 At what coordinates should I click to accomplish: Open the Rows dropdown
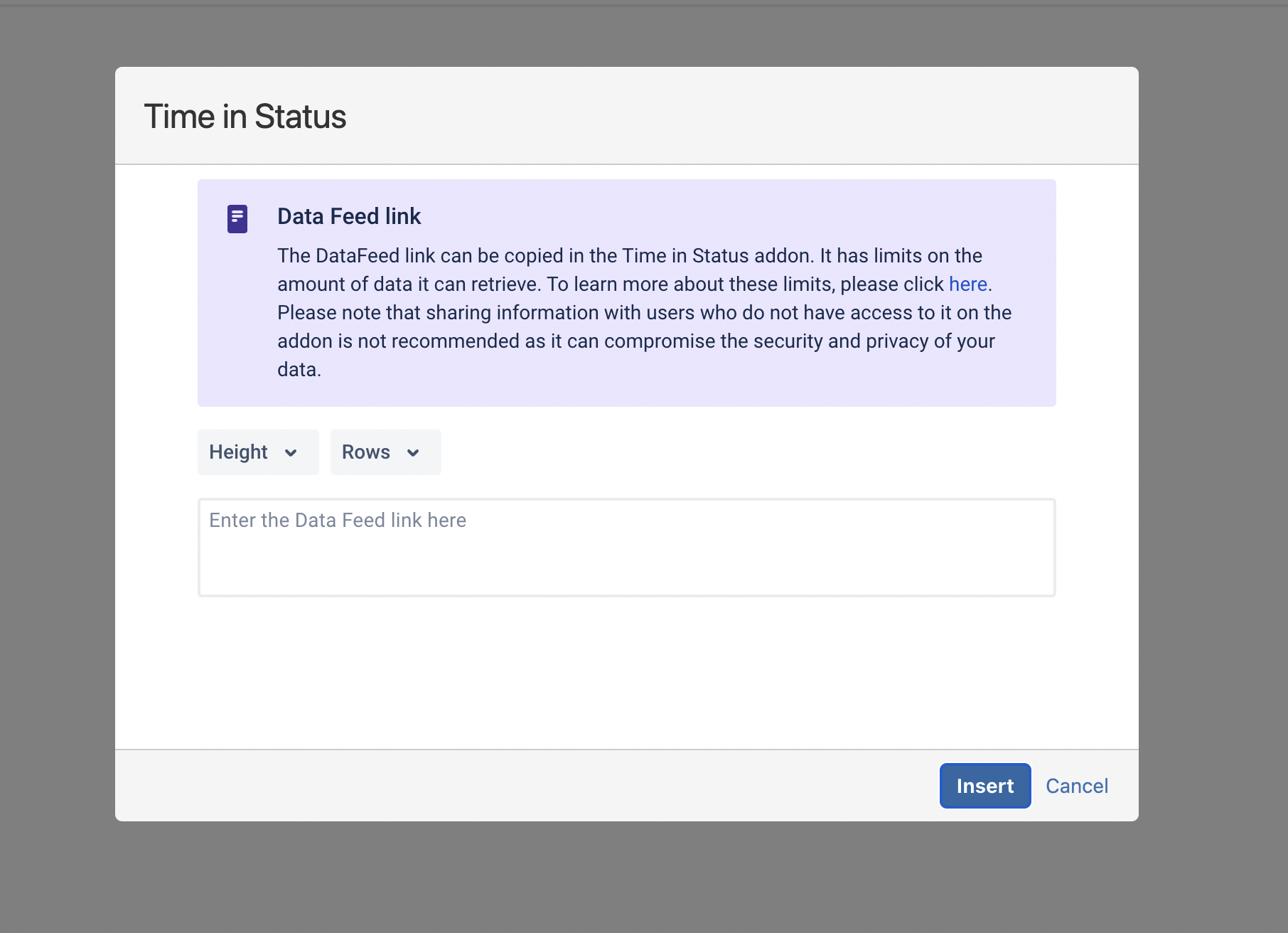[385, 452]
